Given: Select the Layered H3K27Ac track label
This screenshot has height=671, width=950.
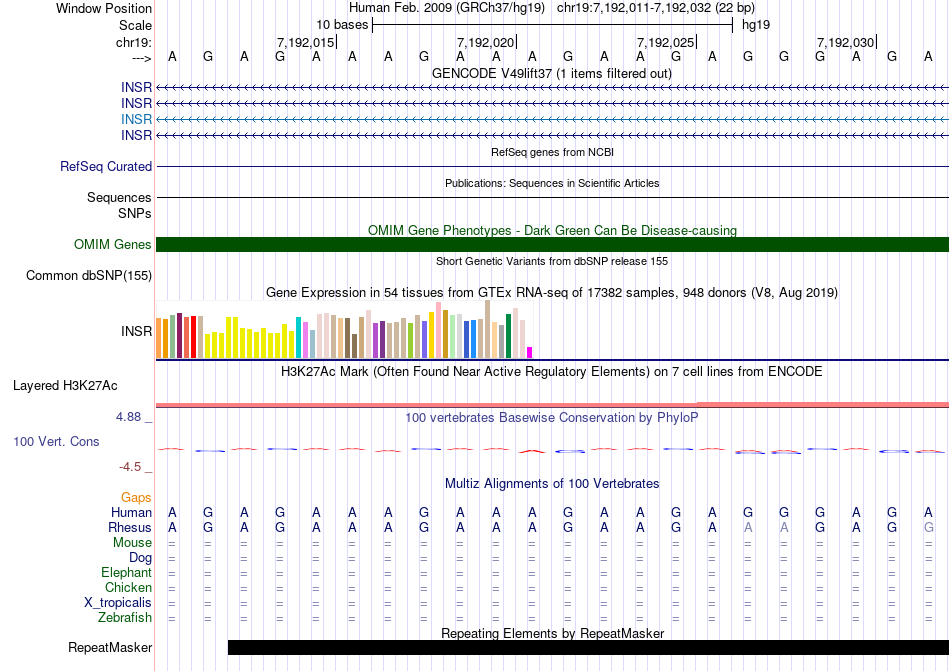Looking at the screenshot, I should (65, 385).
